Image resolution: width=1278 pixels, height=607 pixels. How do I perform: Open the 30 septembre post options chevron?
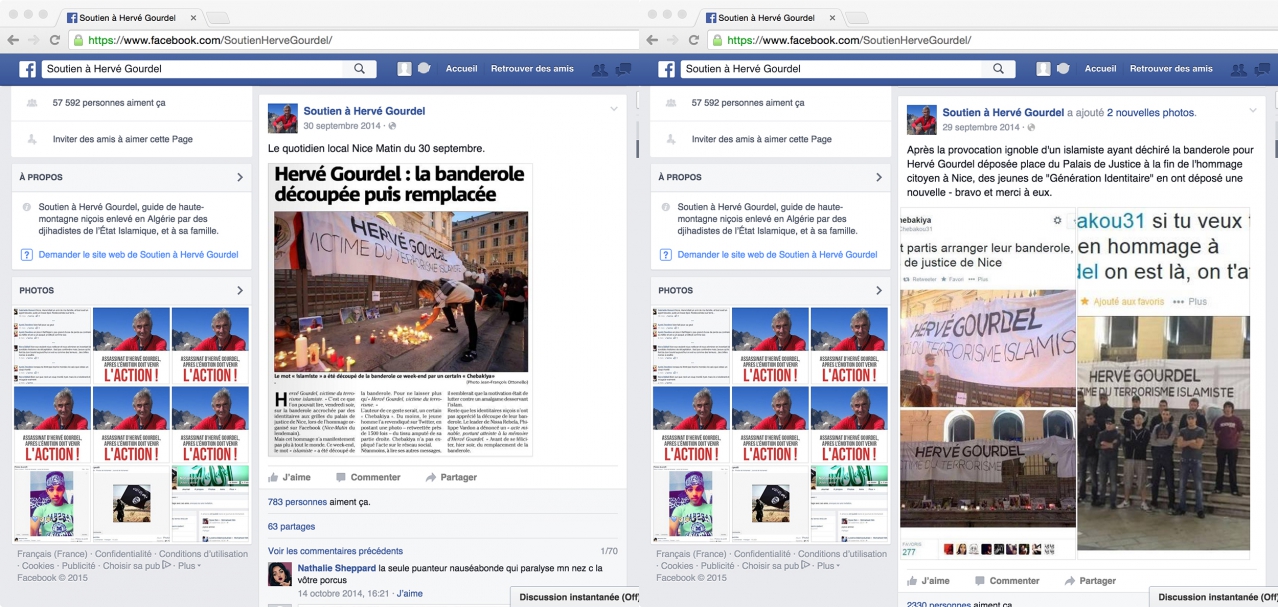click(x=614, y=108)
